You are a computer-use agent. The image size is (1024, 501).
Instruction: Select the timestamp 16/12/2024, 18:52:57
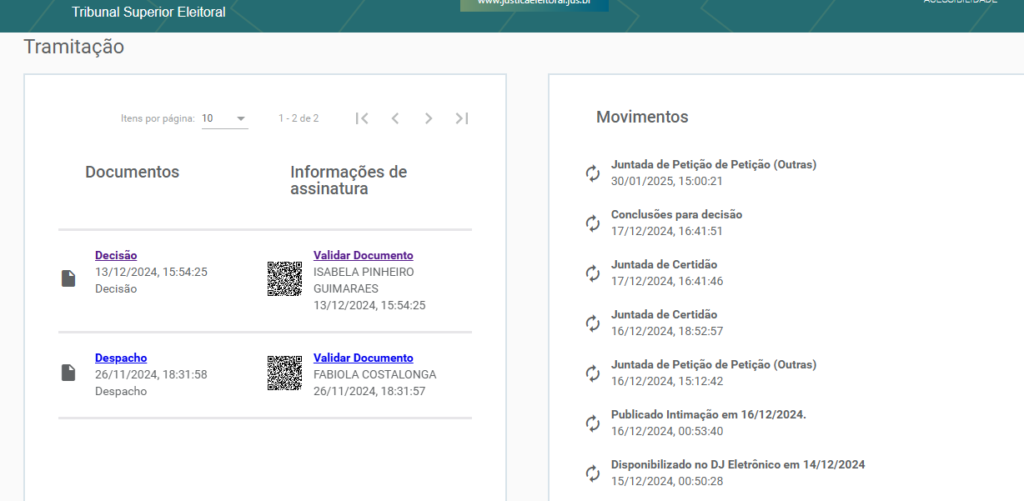[667, 331]
